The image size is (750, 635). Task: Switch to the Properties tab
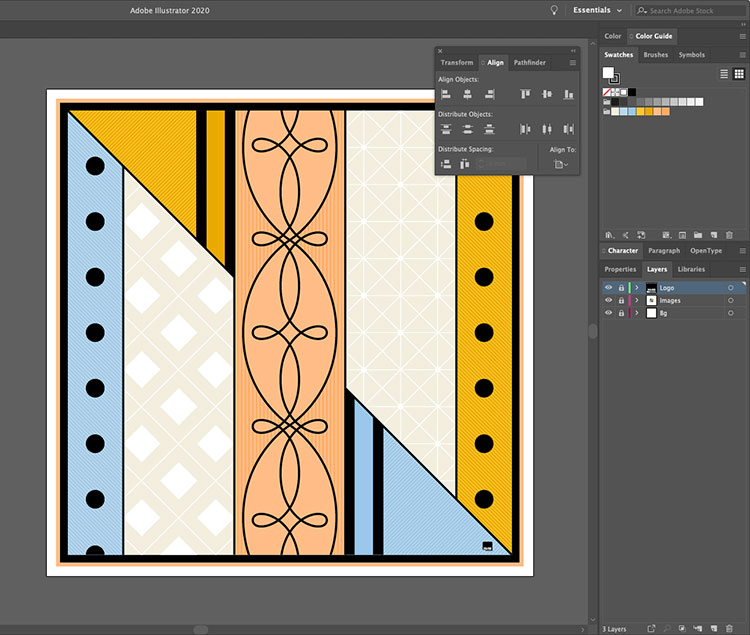point(620,270)
